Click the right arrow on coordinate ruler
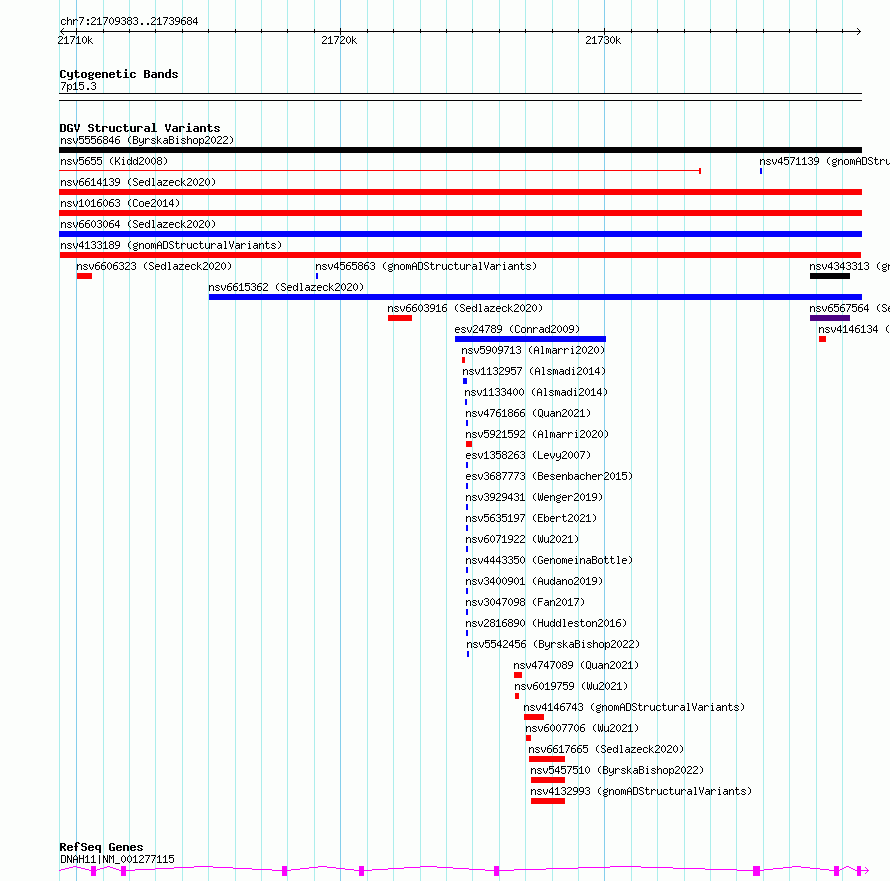The height and width of the screenshot is (881, 890). (x=858, y=32)
